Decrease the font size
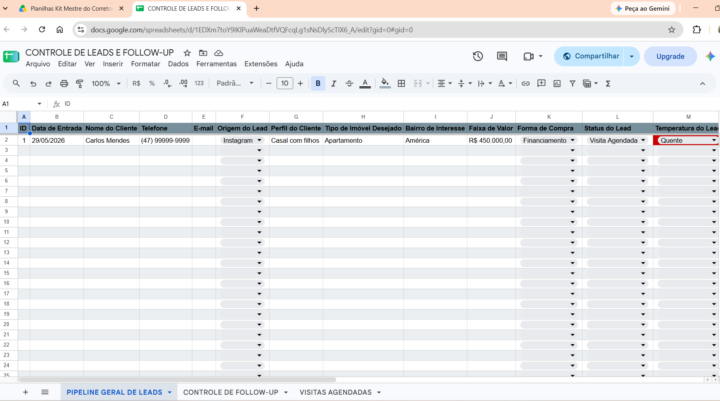 269,84
